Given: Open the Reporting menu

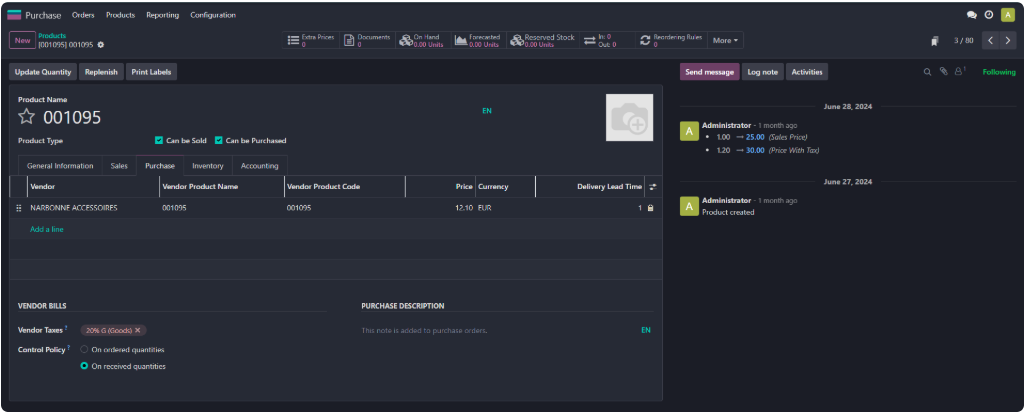Looking at the screenshot, I should pos(162,15).
